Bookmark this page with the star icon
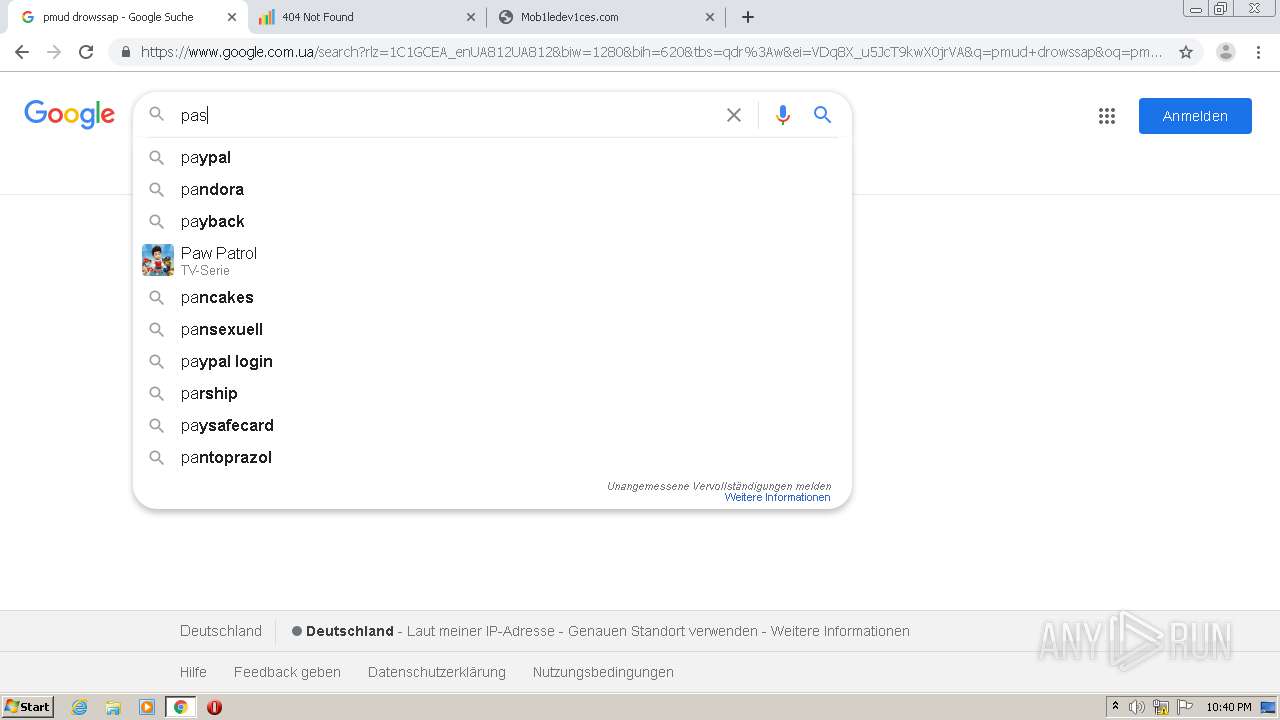The image size is (1280, 720). click(x=1186, y=52)
